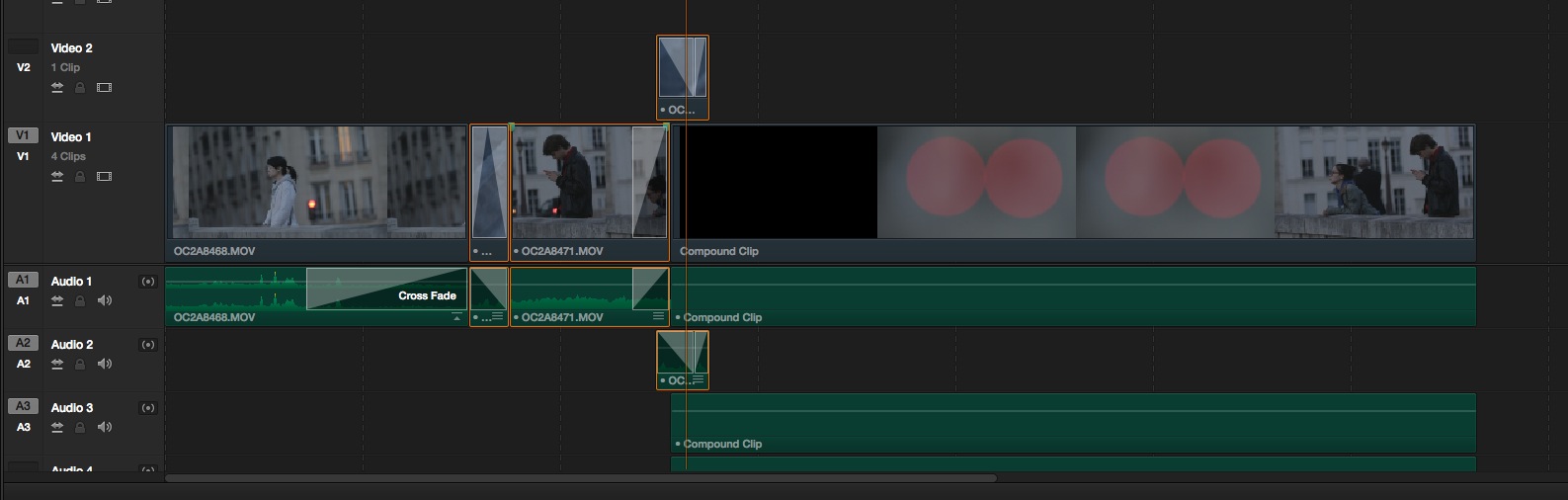This screenshot has height=500, width=1568.
Task: Select the Audio 3 track name
Action: [72, 408]
